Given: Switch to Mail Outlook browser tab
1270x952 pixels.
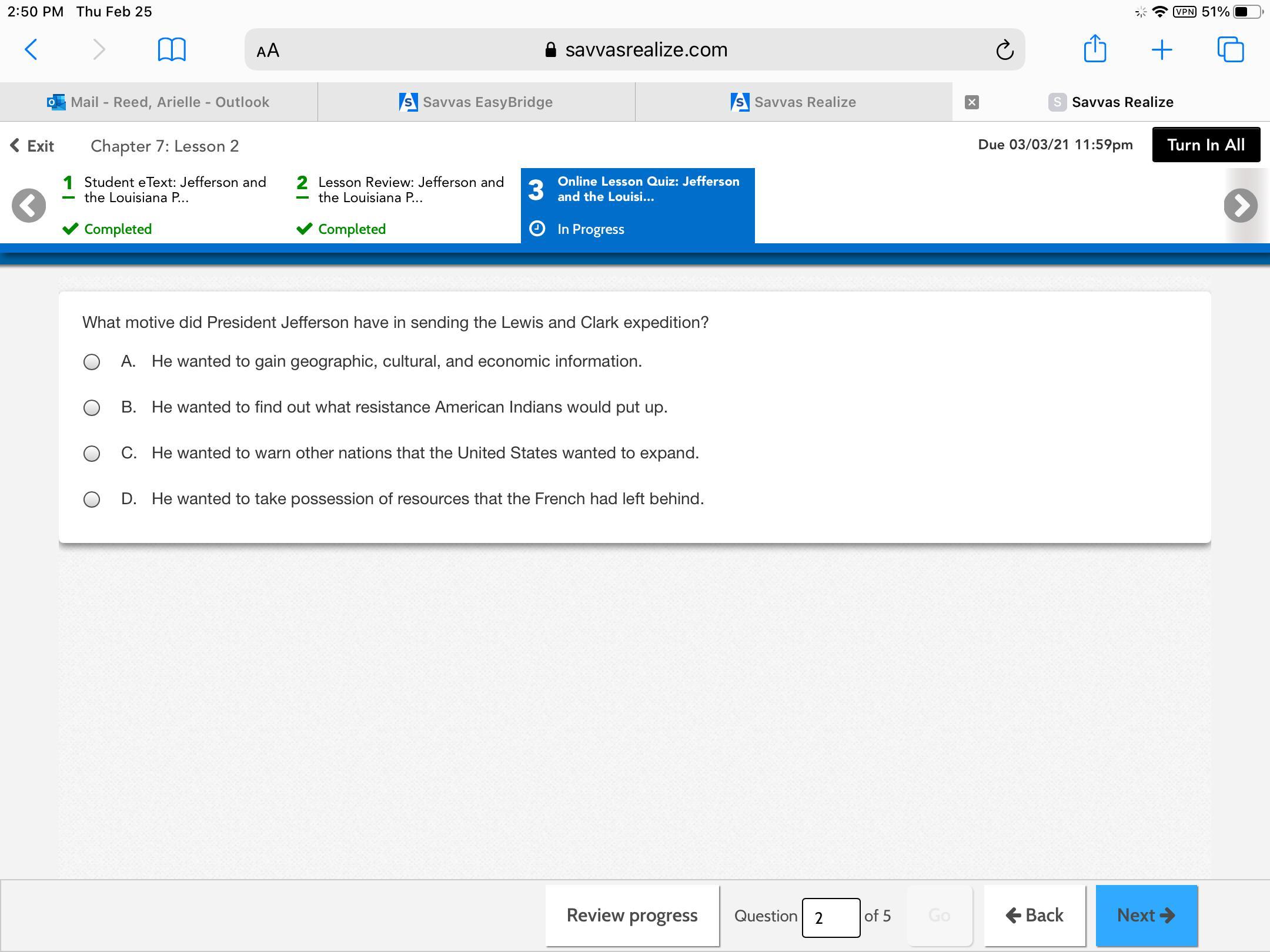Looking at the screenshot, I should 159,102.
